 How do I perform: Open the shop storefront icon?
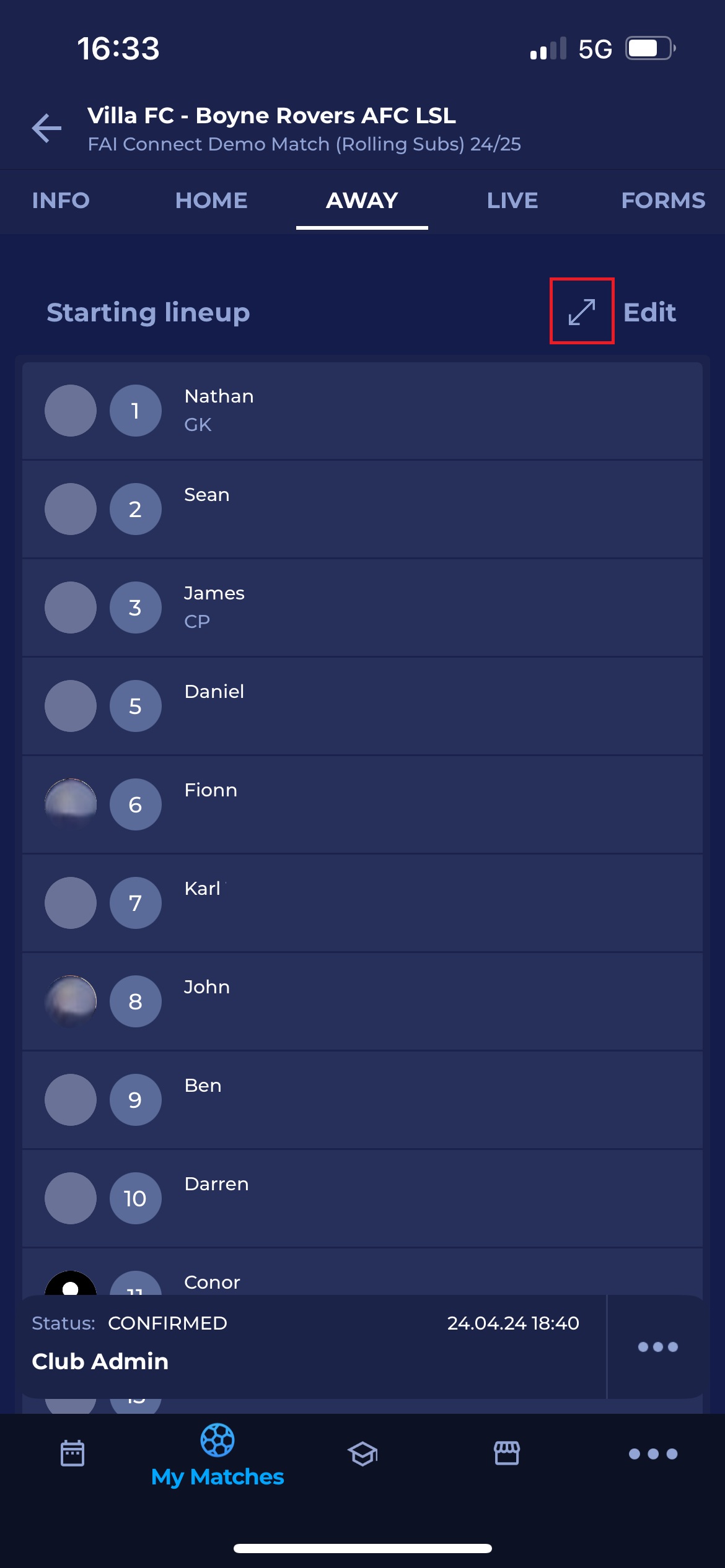coord(506,1453)
